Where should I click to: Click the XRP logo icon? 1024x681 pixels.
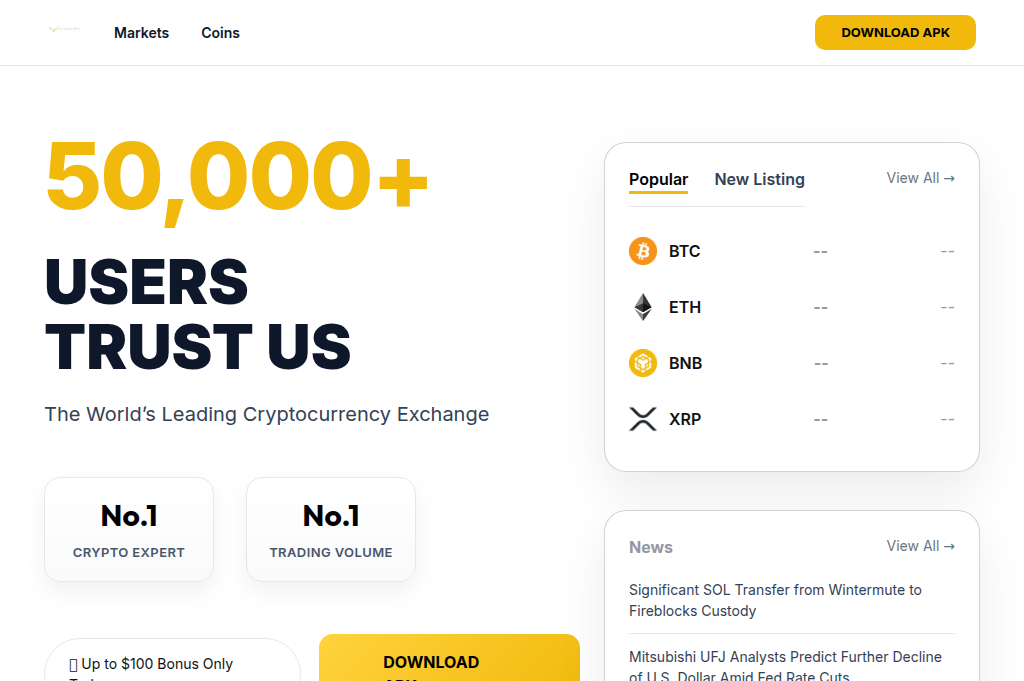[643, 419]
